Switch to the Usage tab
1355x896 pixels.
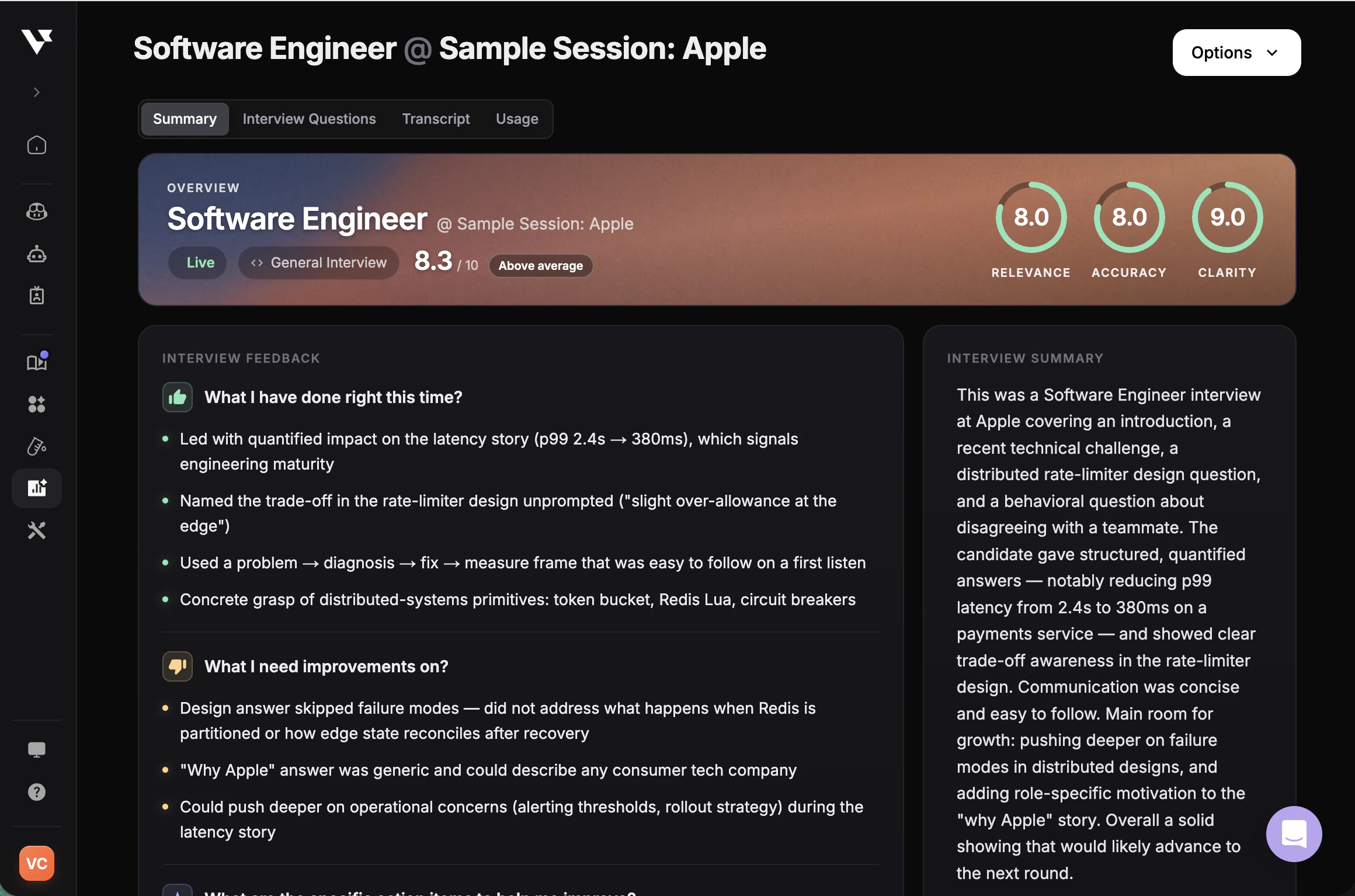517,119
